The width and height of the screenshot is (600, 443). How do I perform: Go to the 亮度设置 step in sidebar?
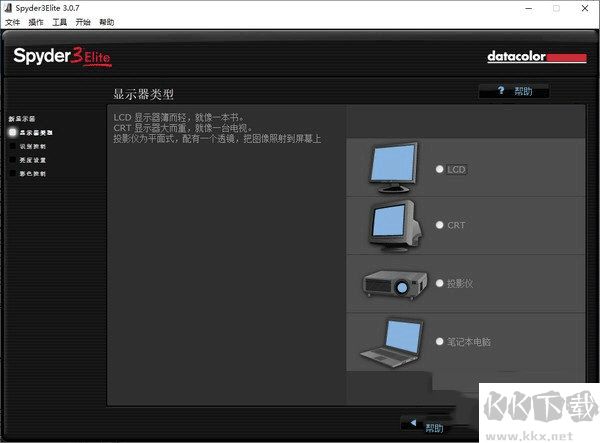click(28, 160)
